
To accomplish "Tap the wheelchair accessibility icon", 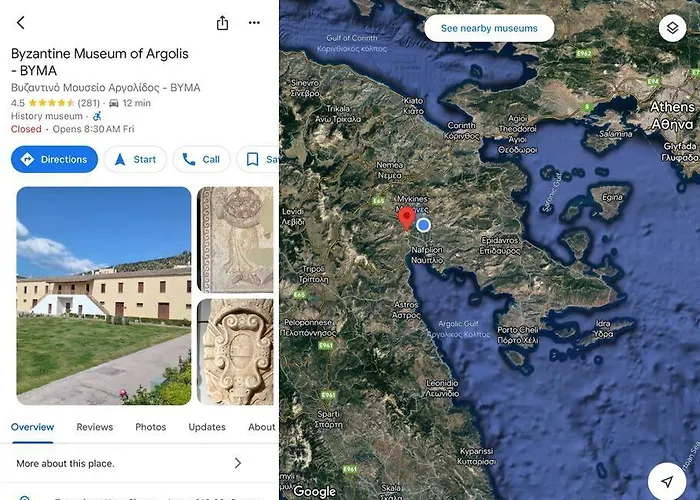I will (97, 116).
